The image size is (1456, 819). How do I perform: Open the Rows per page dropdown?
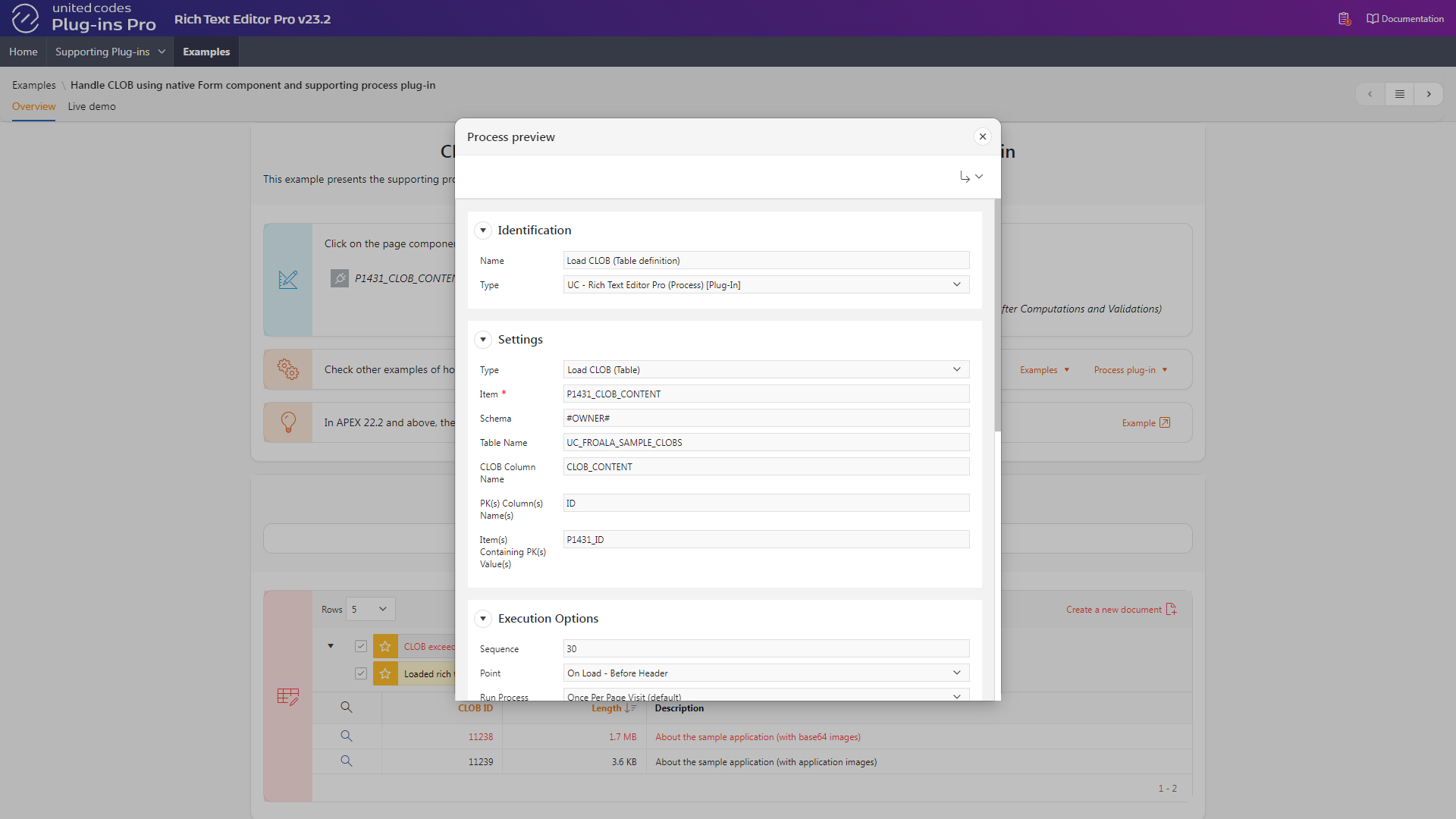click(370, 609)
